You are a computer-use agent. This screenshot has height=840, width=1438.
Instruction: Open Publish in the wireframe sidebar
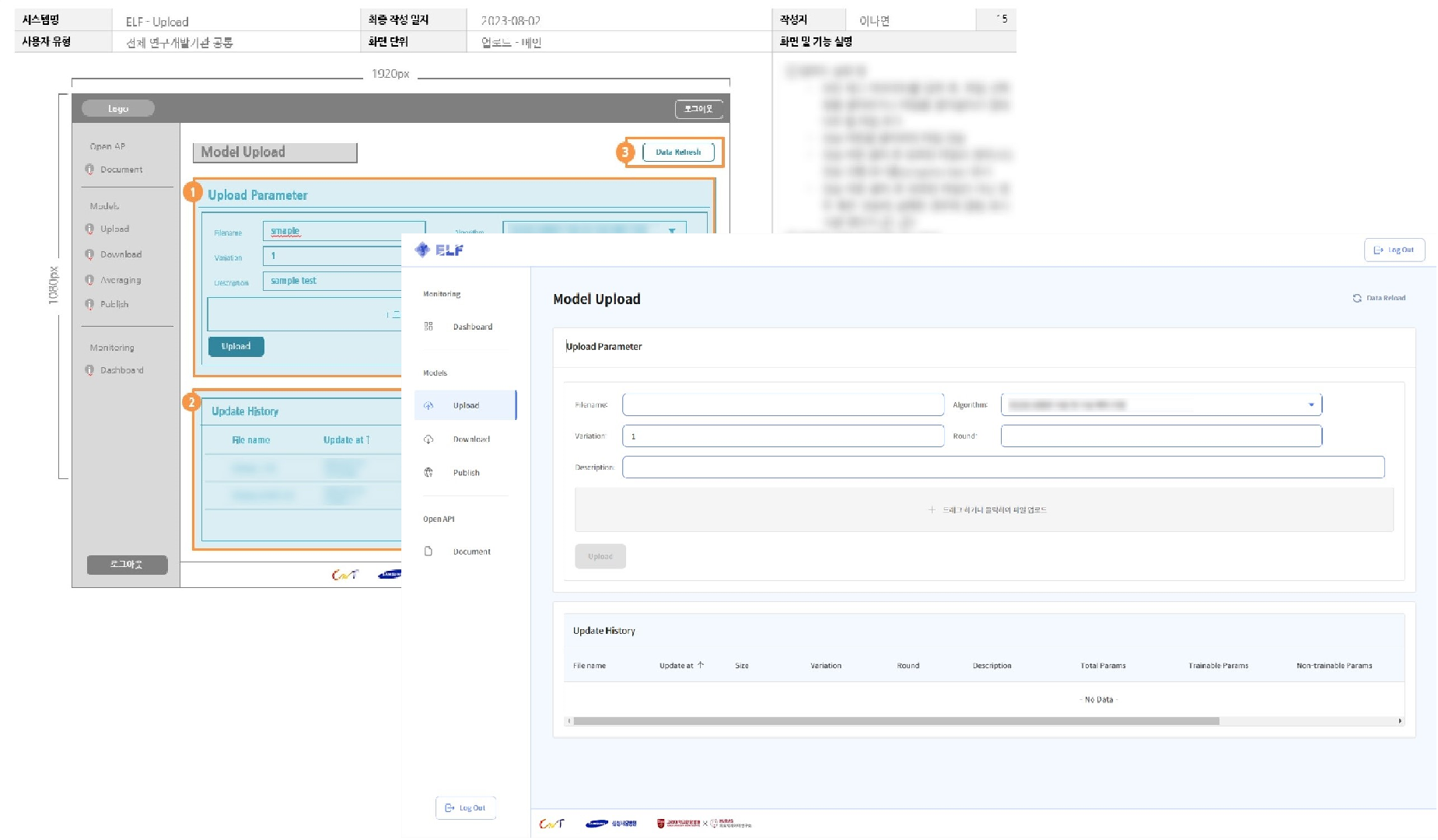point(114,304)
